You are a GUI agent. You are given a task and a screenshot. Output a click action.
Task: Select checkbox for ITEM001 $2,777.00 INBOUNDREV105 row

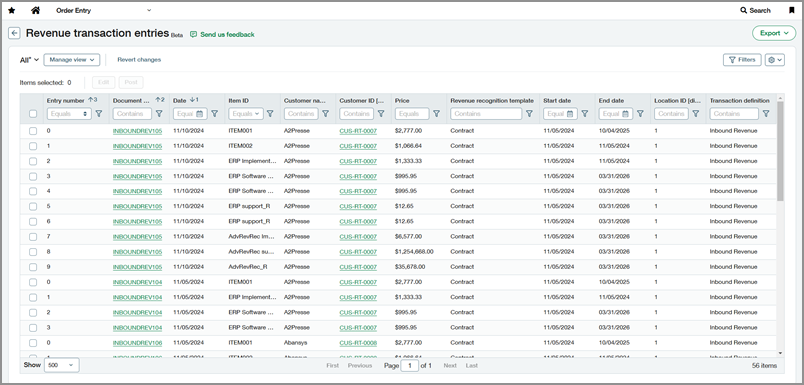coord(33,131)
